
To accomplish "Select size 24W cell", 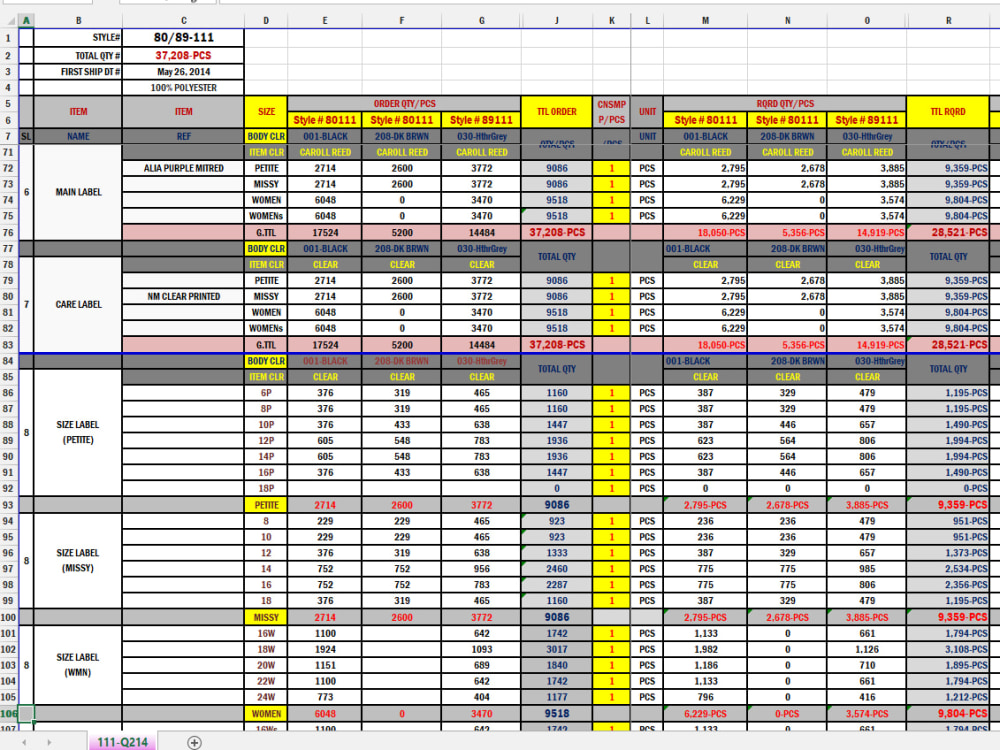I will [x=266, y=697].
